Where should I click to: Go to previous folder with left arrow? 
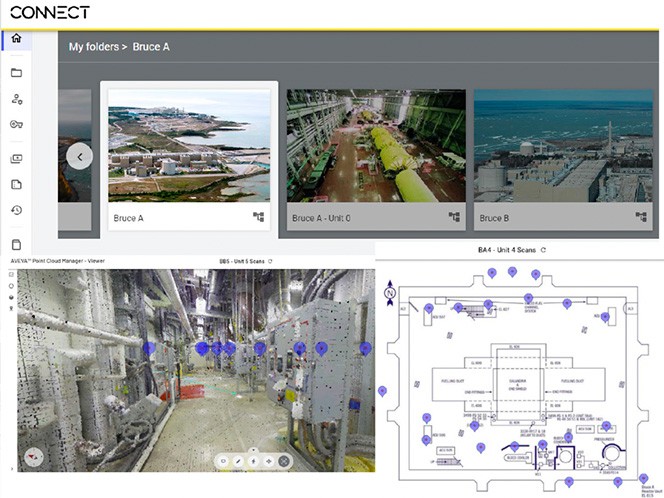[x=80, y=156]
